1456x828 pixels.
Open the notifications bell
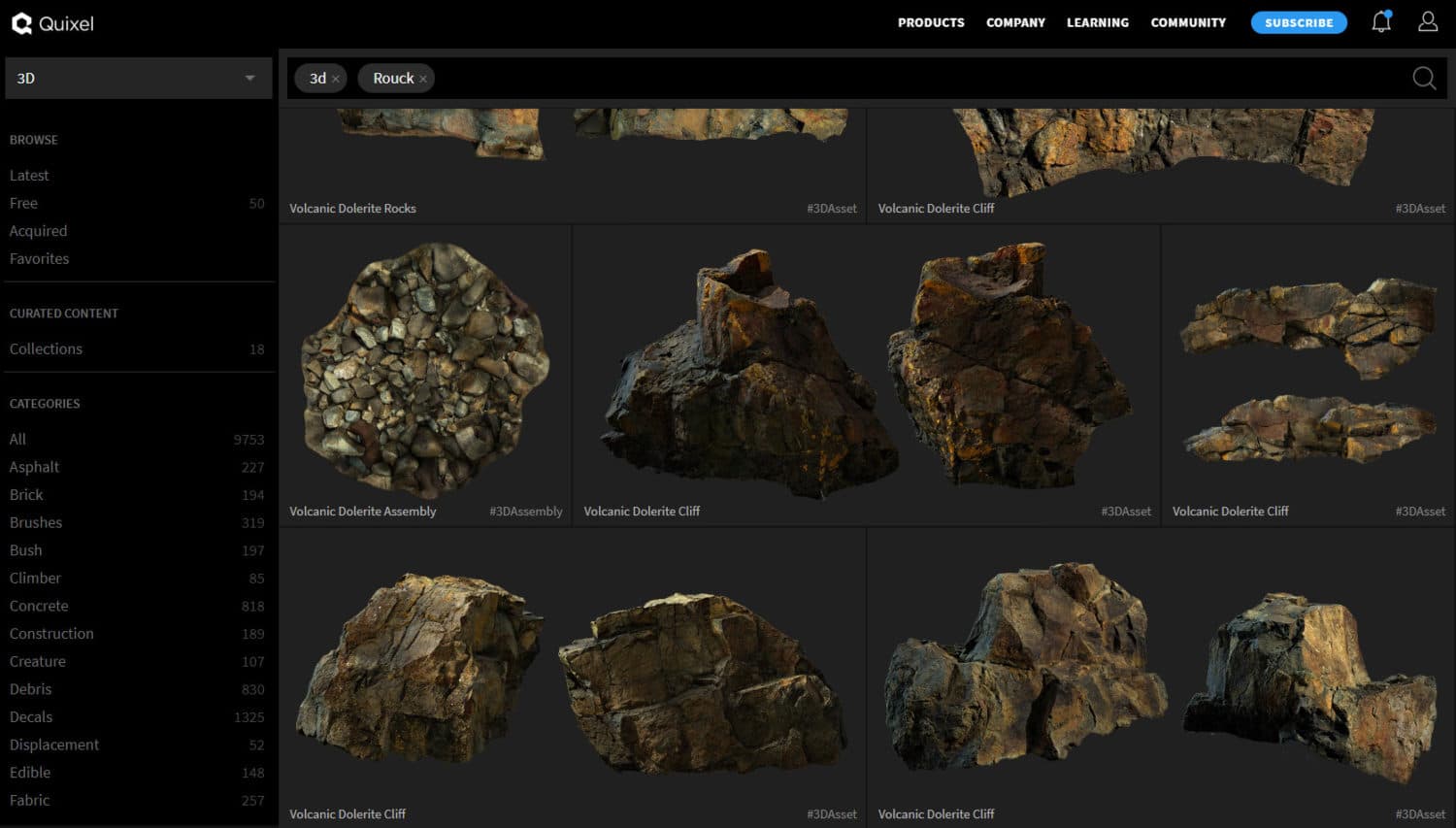pyautogui.click(x=1380, y=21)
